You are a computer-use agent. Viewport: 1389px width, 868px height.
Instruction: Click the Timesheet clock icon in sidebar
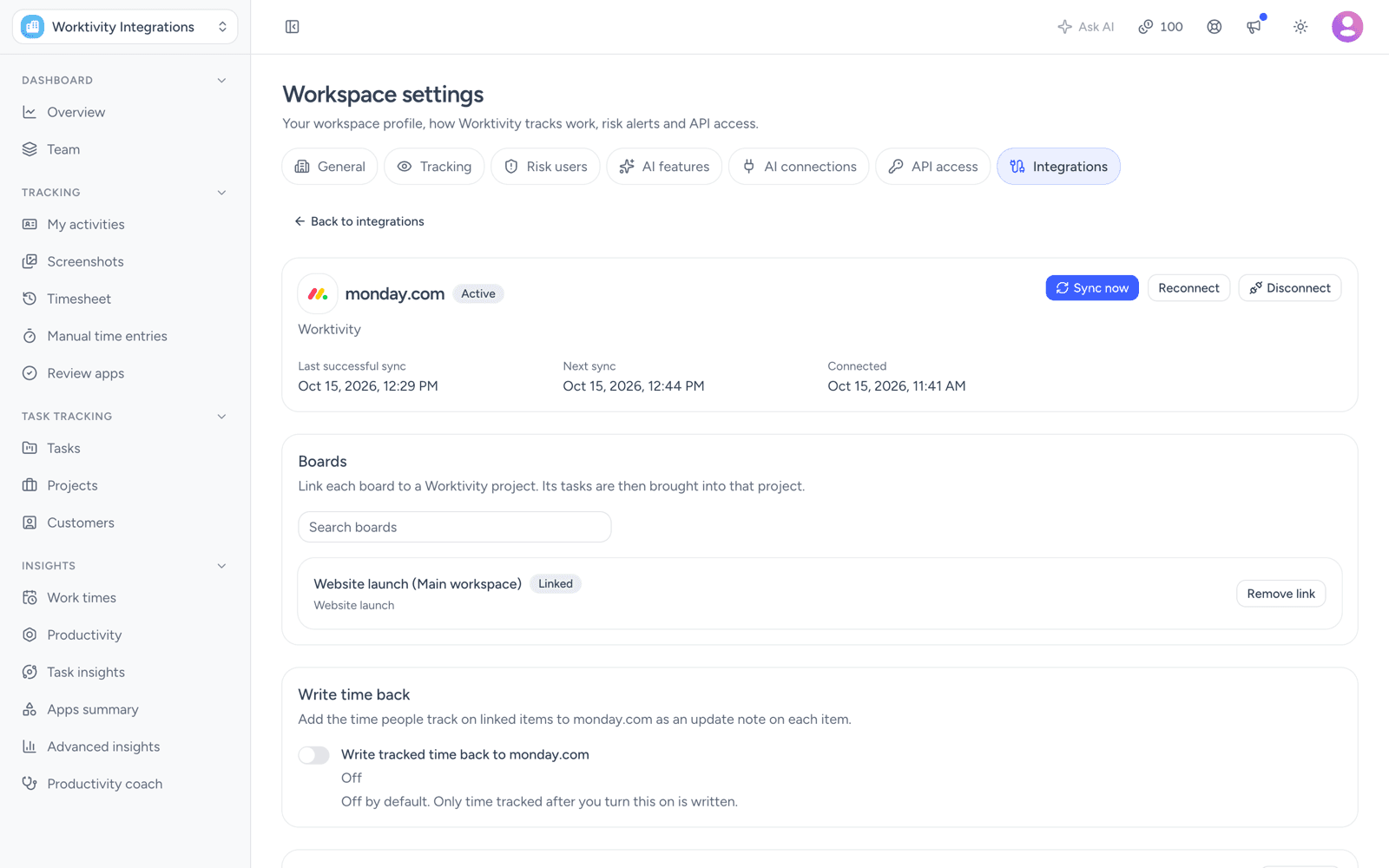pyautogui.click(x=30, y=299)
